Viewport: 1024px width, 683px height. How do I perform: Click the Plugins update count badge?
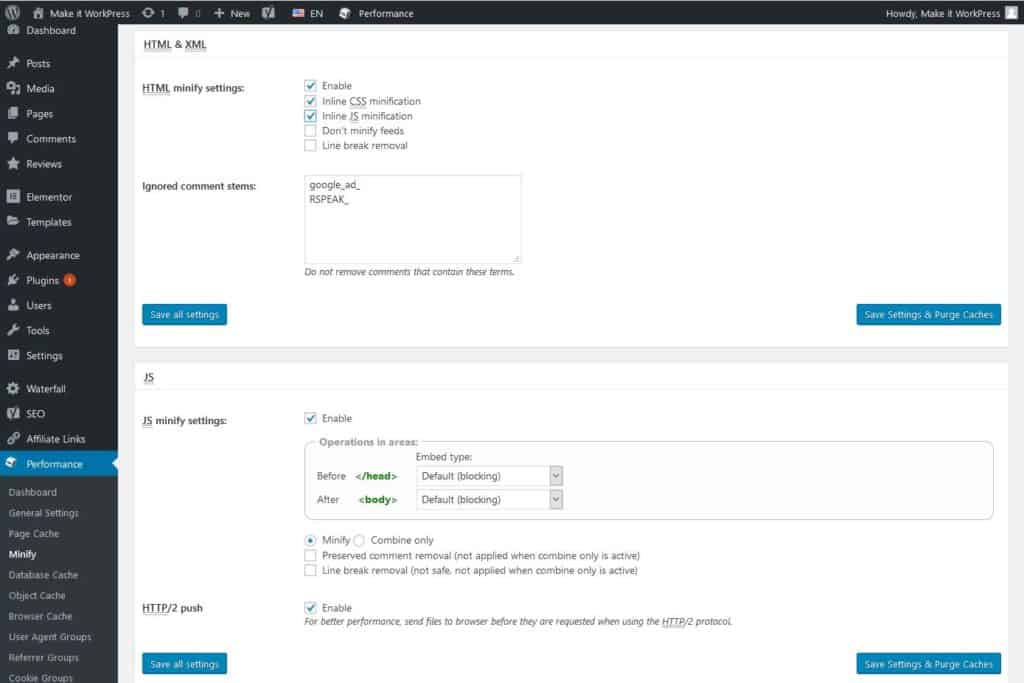pyautogui.click(x=69, y=280)
